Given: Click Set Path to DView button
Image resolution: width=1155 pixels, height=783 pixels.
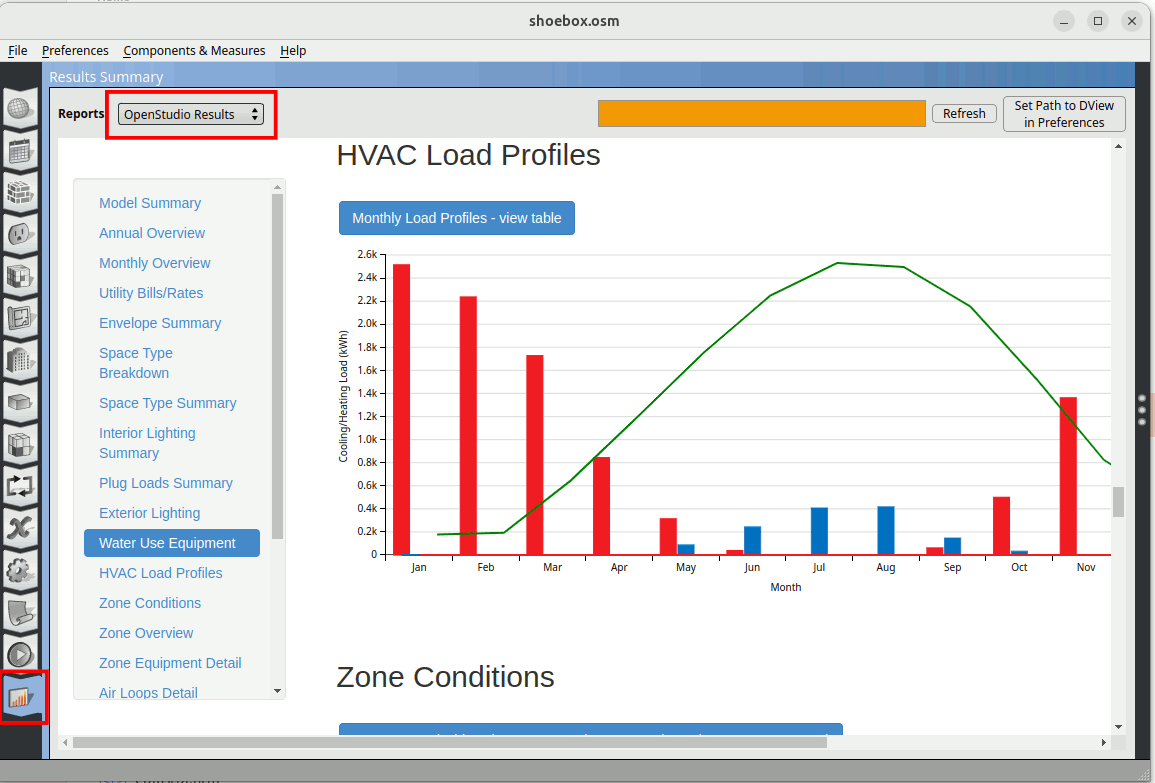Looking at the screenshot, I should (1064, 114).
